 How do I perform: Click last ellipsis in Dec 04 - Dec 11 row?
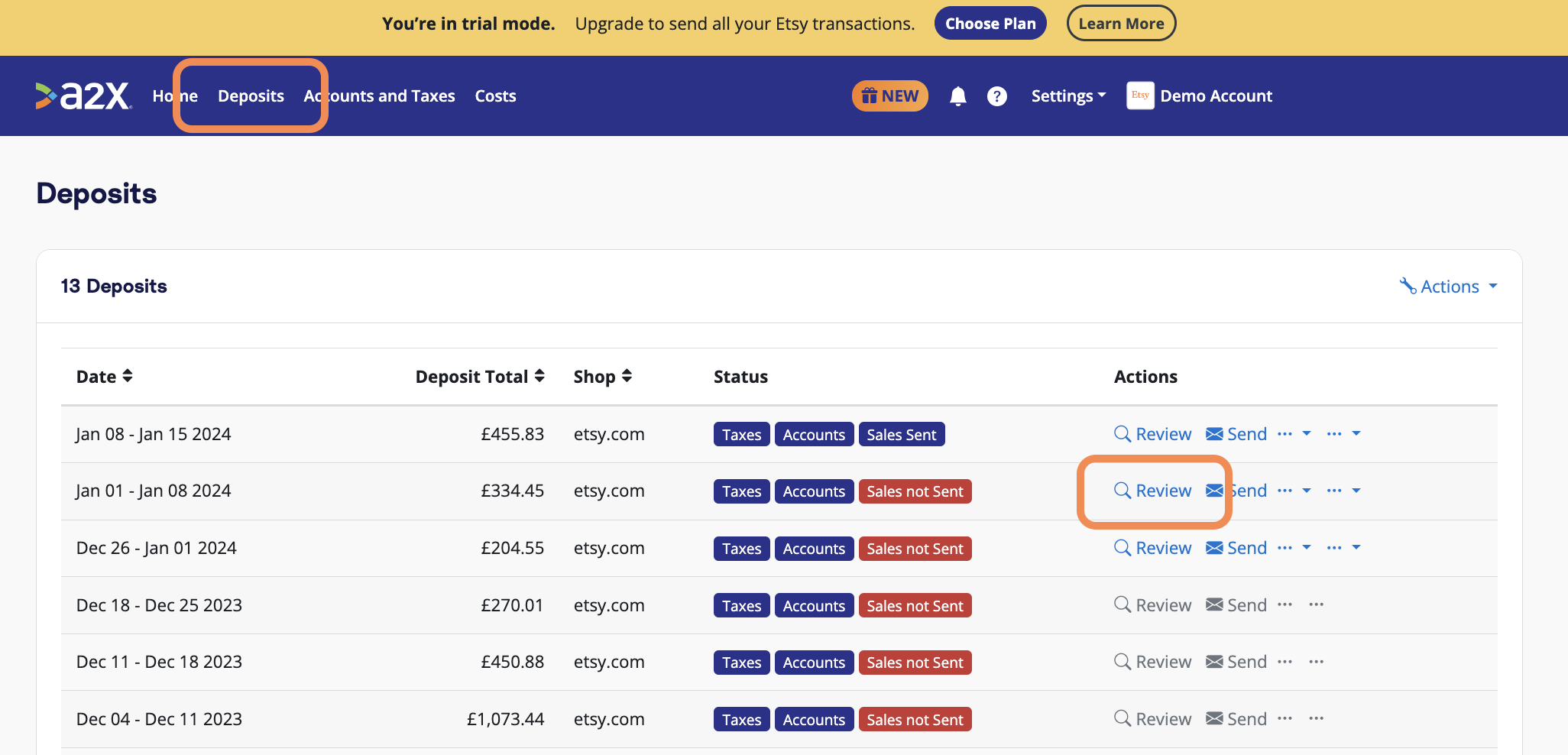pos(1316,719)
